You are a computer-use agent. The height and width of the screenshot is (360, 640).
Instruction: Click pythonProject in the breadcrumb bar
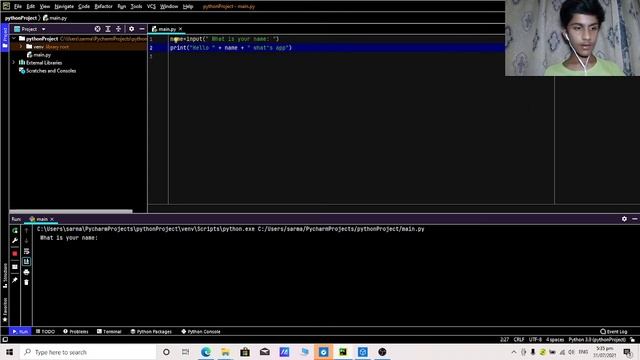tap(21, 18)
